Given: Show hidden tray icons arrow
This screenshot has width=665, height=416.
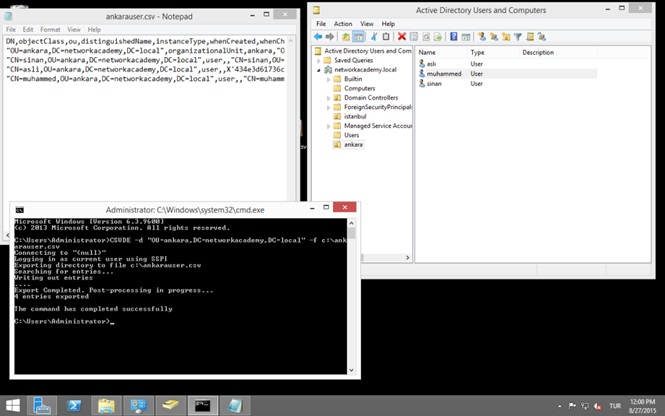Looking at the screenshot, I should tap(560, 406).
